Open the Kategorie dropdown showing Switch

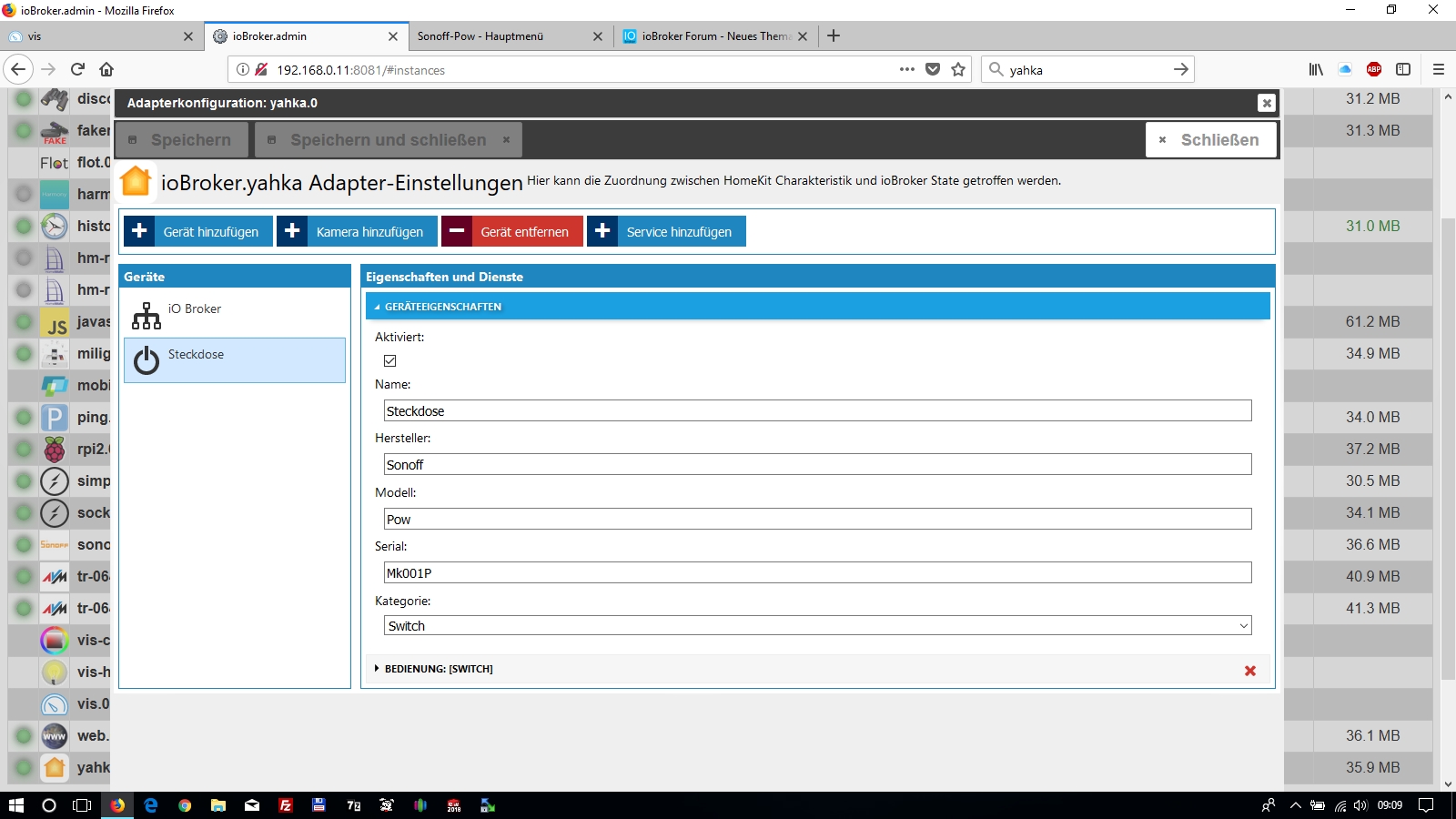click(x=818, y=626)
